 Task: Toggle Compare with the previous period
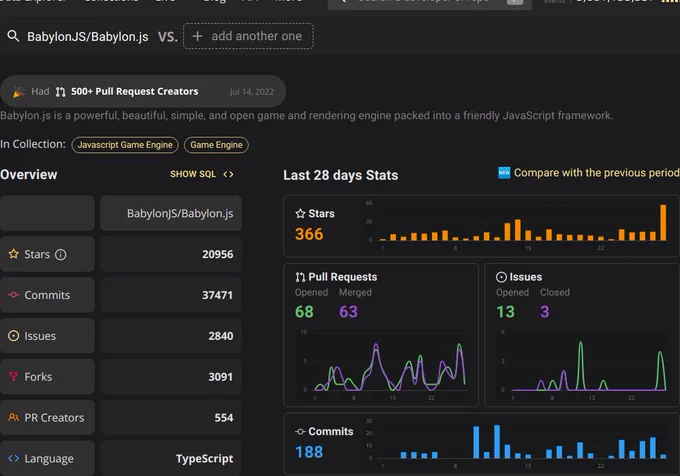tap(588, 173)
